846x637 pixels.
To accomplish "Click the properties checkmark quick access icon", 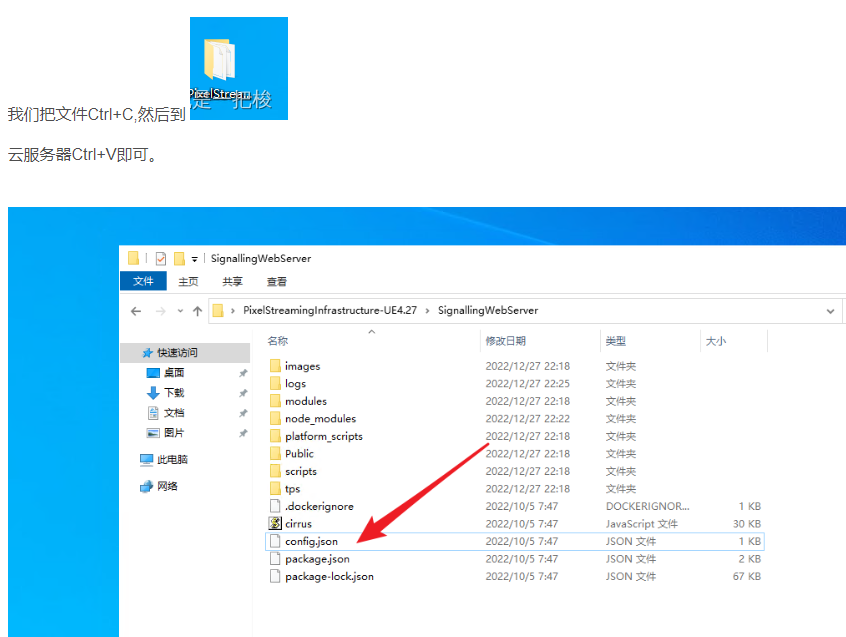I will (x=161, y=259).
